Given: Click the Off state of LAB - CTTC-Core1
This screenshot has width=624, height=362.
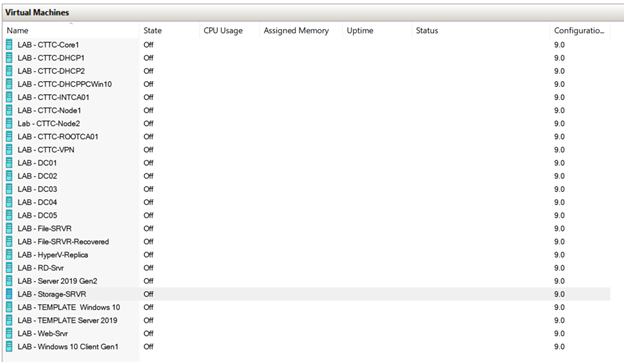Looking at the screenshot, I should (x=148, y=45).
